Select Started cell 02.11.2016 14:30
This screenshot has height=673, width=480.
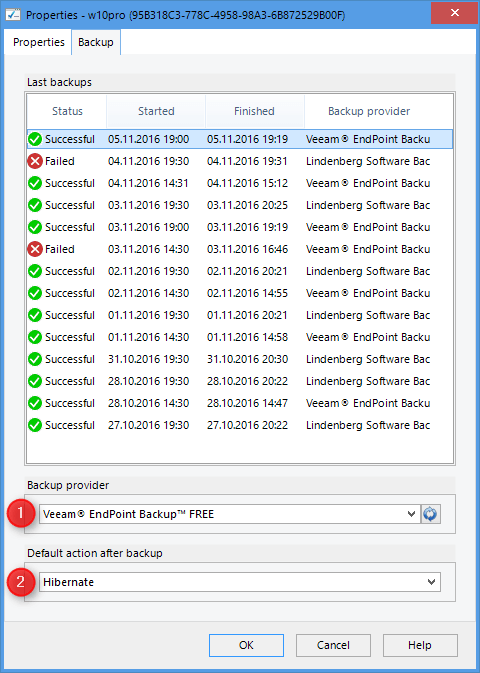point(149,293)
